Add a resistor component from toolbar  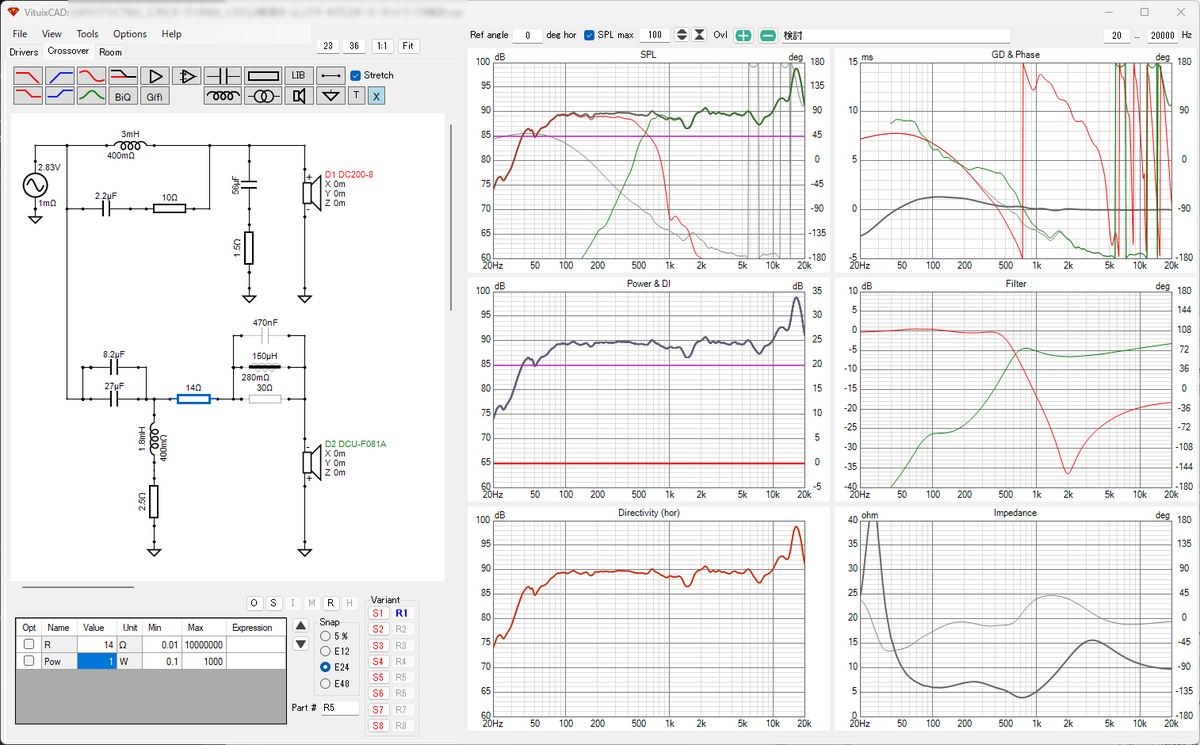262,75
